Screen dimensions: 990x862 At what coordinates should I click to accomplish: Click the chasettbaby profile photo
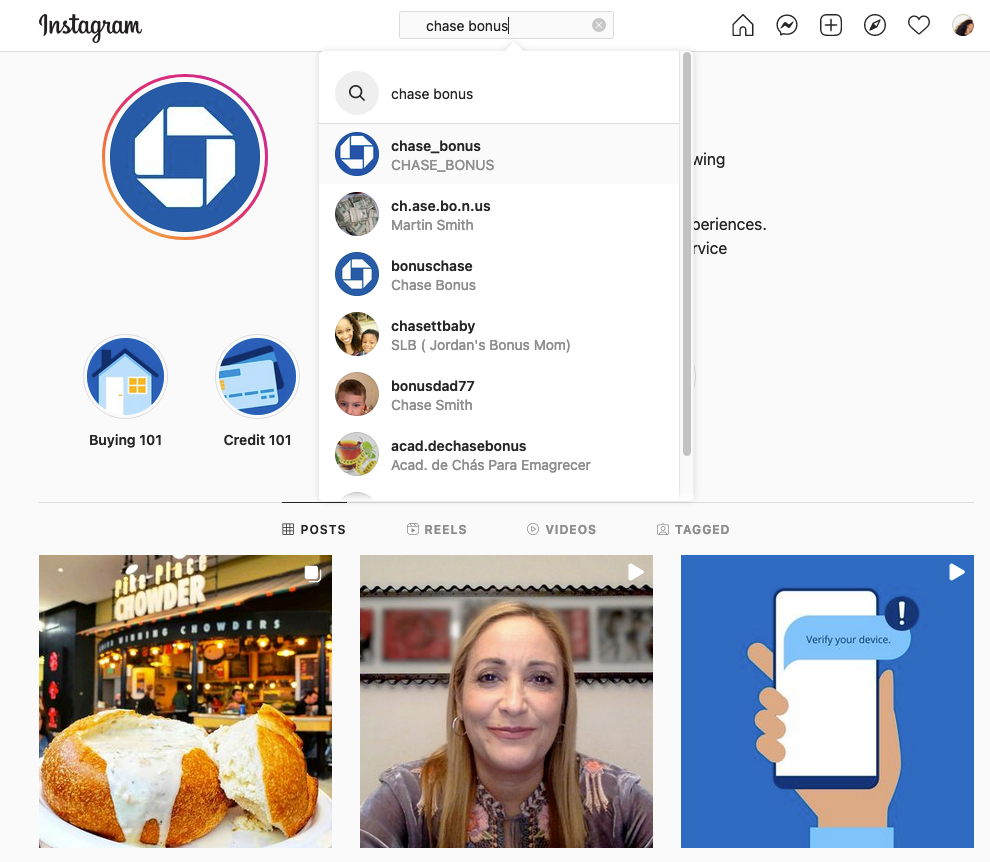click(x=357, y=334)
